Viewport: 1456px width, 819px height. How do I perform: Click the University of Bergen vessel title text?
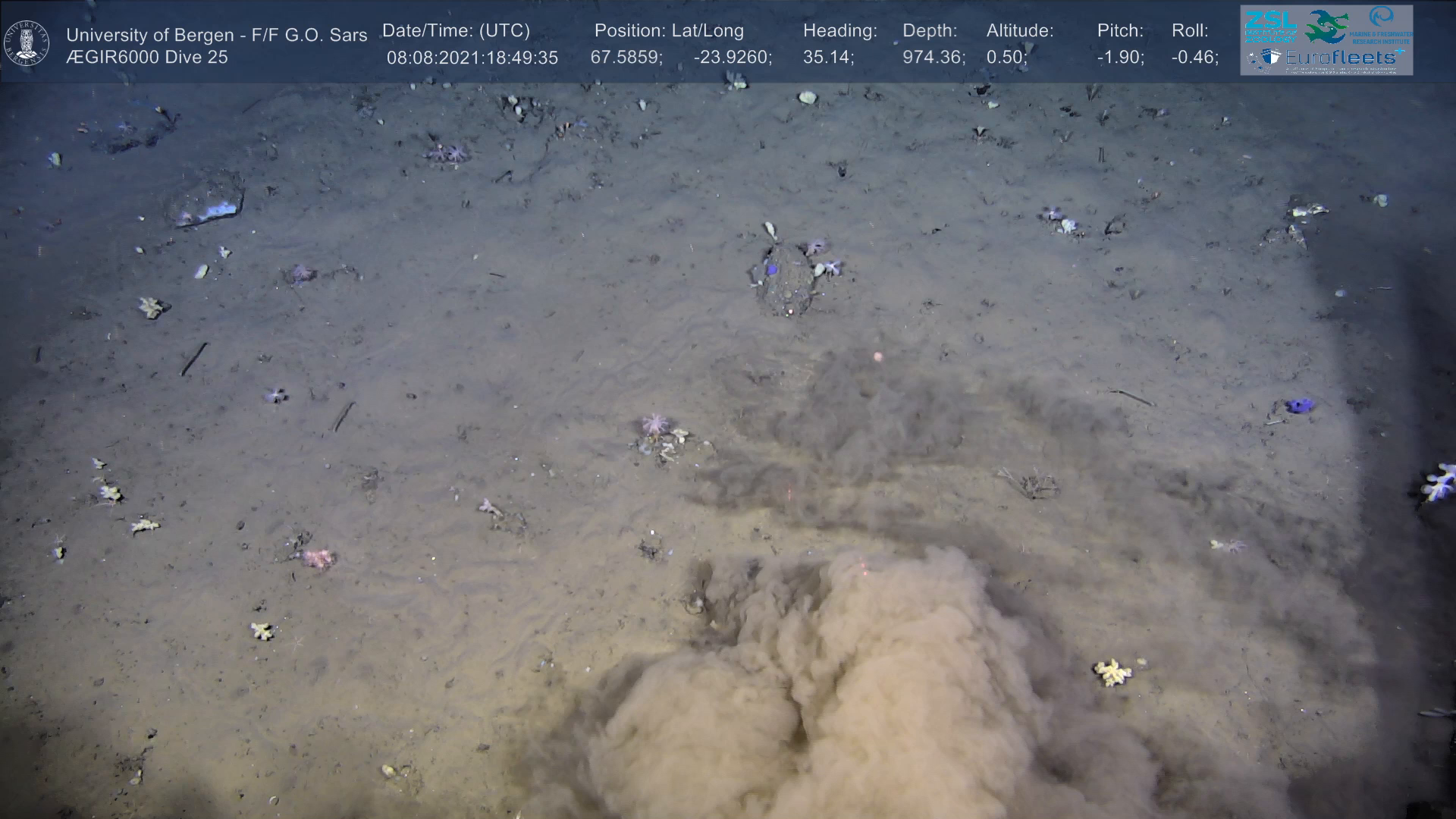tap(217, 35)
